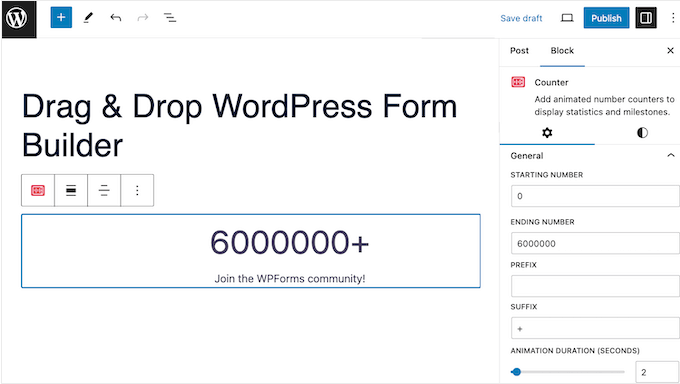Switch to the Post tab
The height and width of the screenshot is (384, 680).
[519, 51]
